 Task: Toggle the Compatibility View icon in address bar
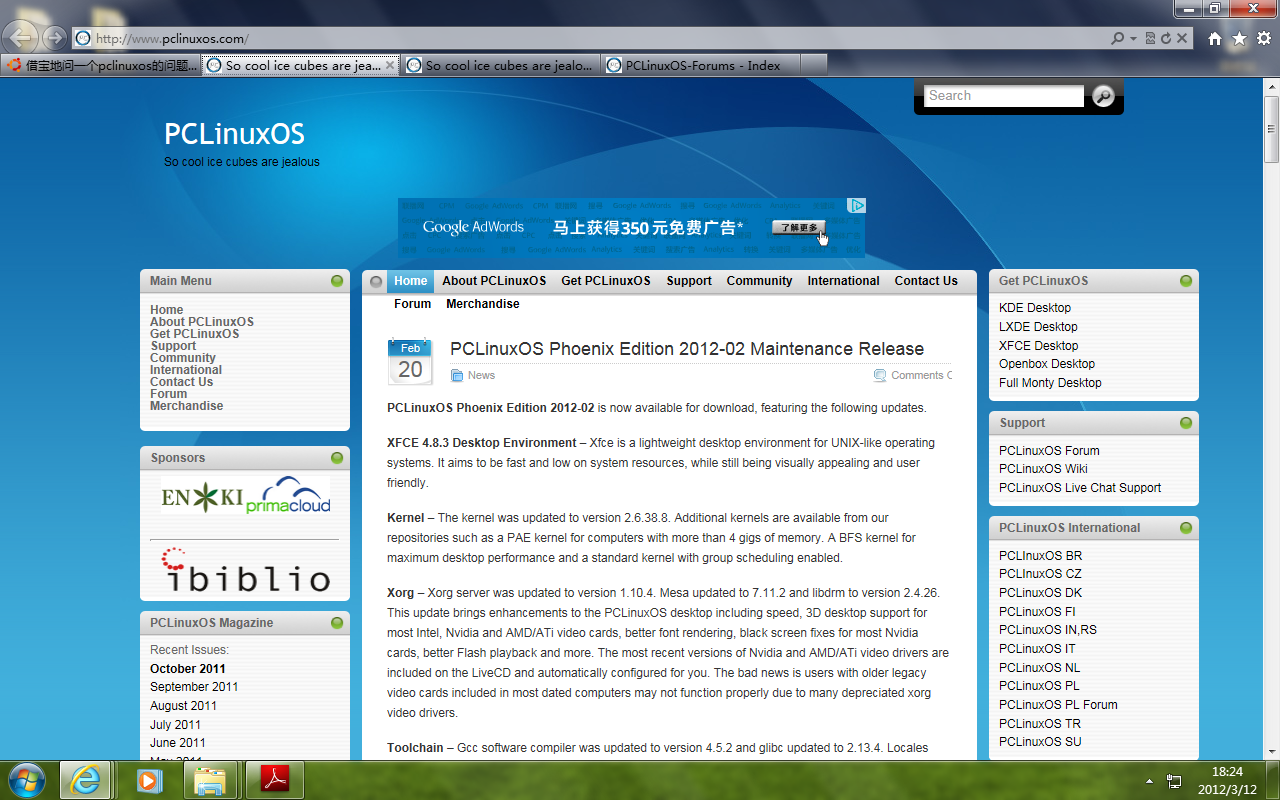[x=1150, y=39]
